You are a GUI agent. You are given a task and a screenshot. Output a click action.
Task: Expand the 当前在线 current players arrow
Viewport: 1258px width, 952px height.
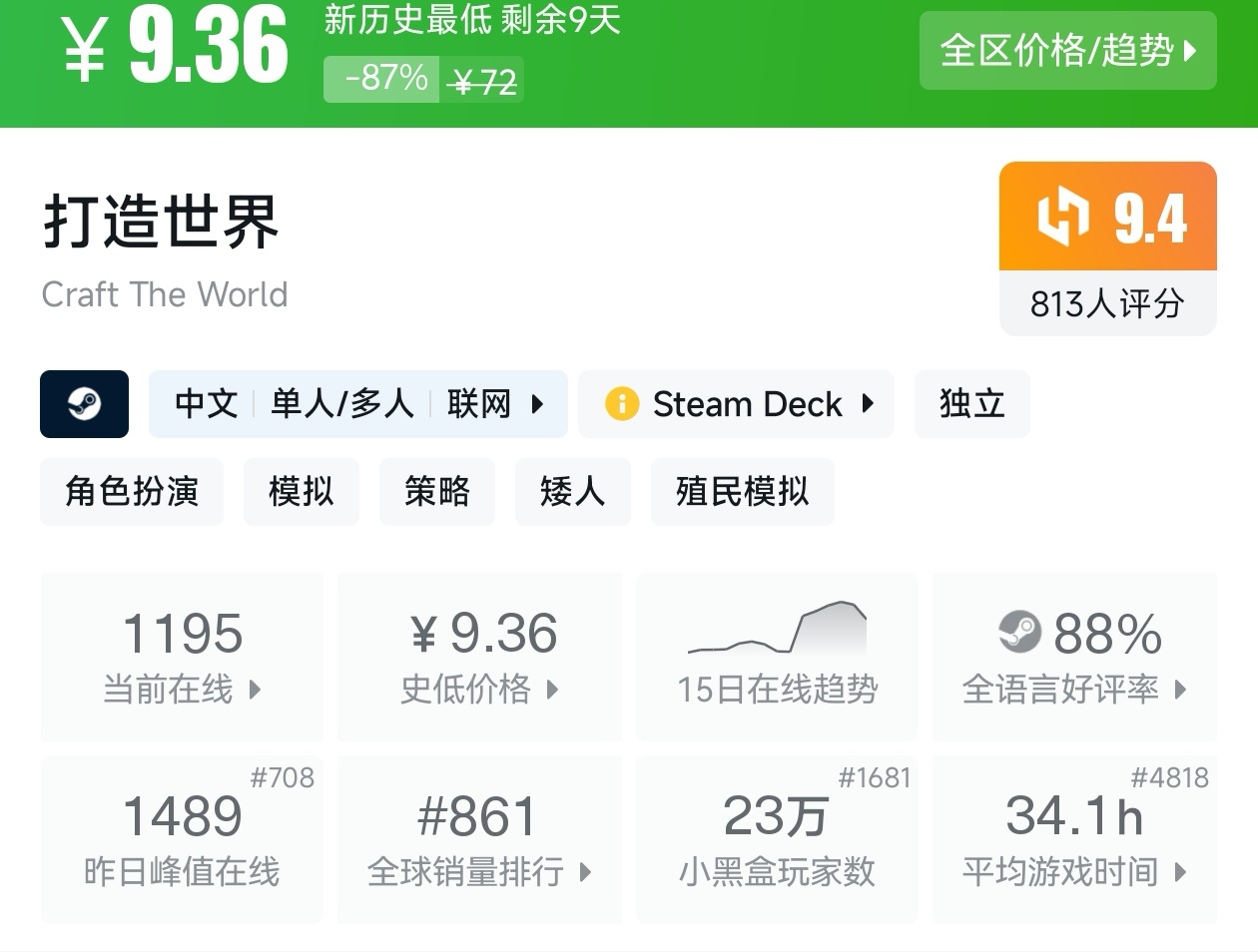255,690
